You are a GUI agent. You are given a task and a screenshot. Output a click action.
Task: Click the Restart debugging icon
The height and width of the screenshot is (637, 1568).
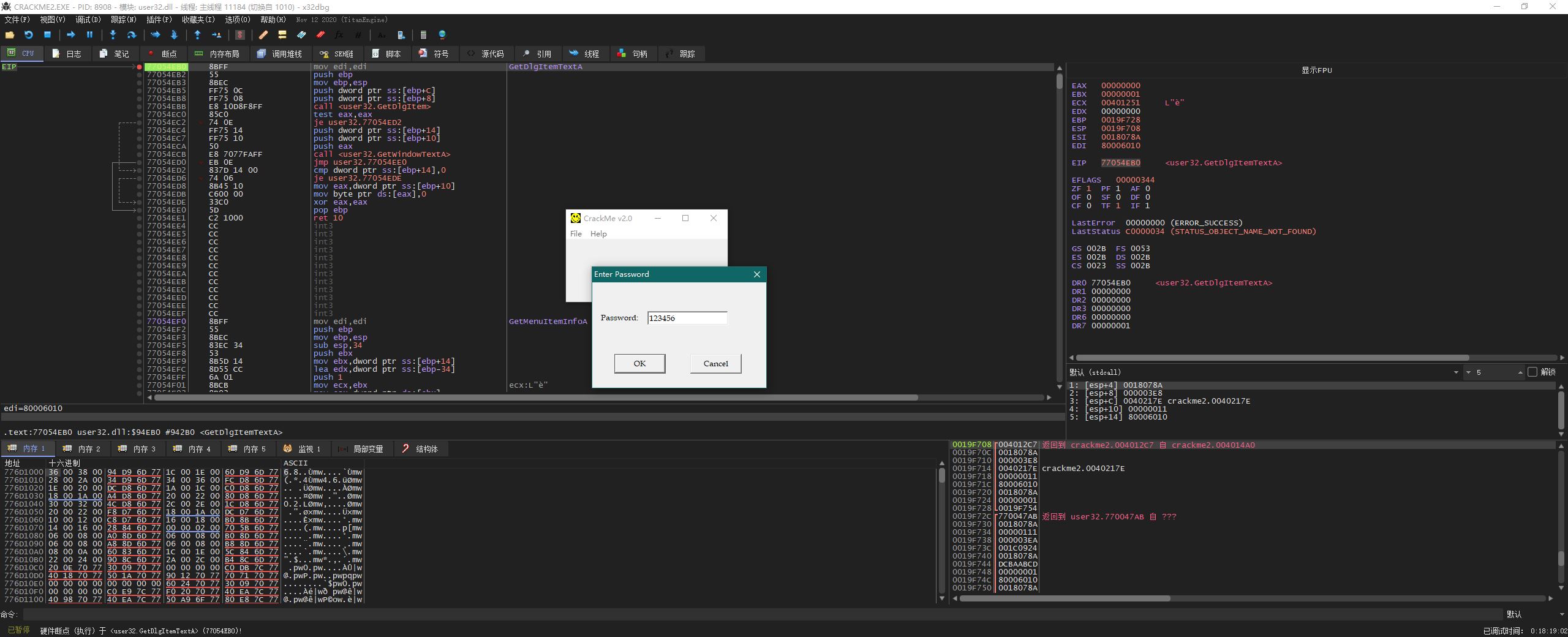coord(28,35)
